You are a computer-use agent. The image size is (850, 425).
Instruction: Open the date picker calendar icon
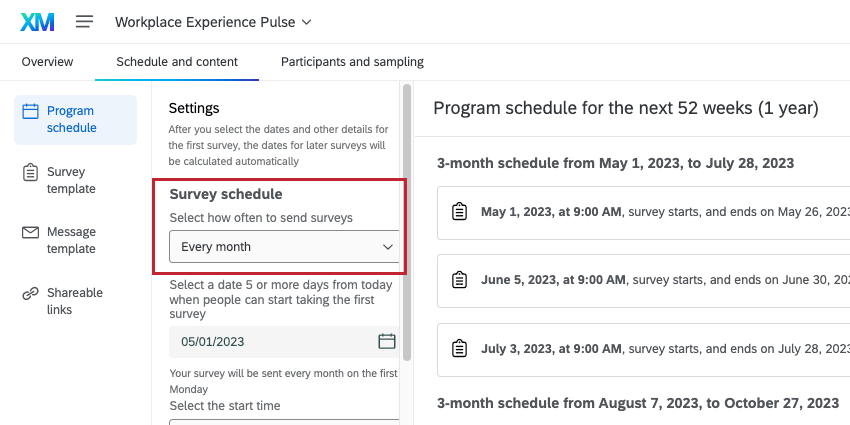click(x=386, y=341)
